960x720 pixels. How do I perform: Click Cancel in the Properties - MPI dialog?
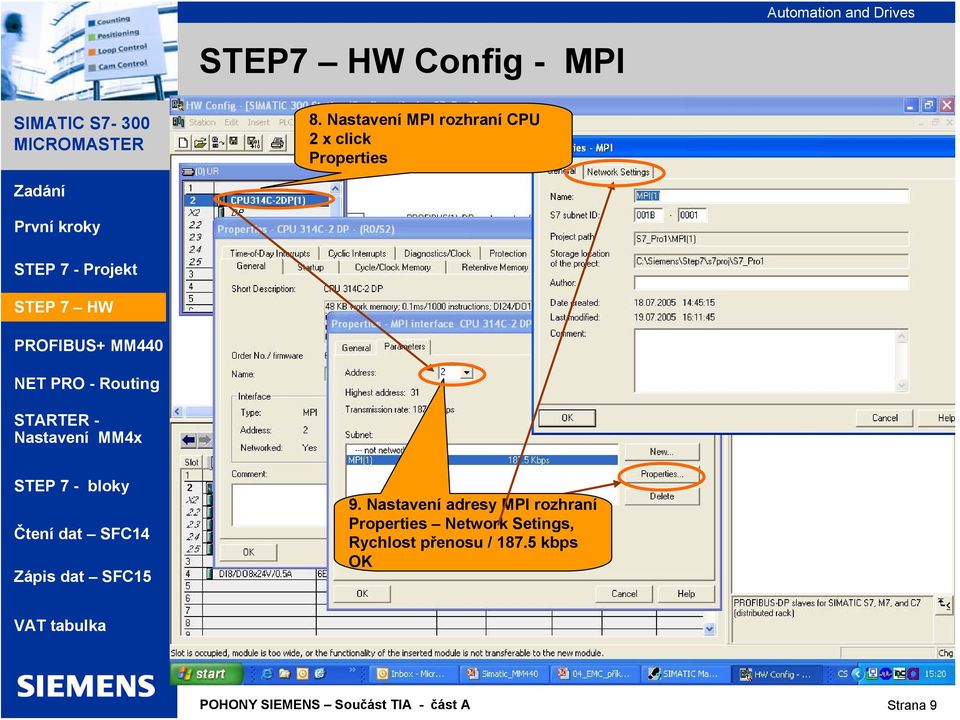pos(885,418)
